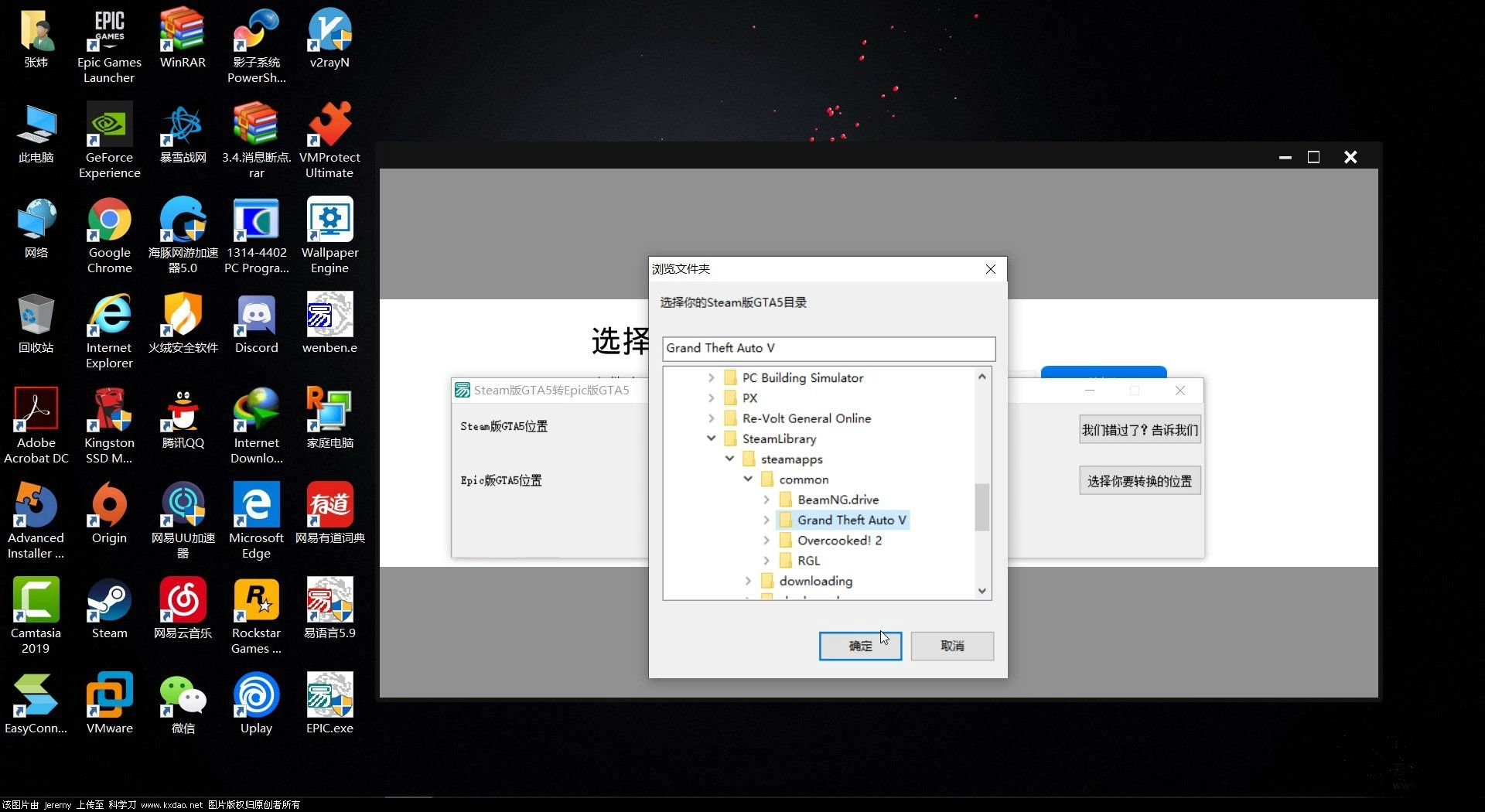
Task: Click the folder name text field
Action: pyautogui.click(x=829, y=348)
